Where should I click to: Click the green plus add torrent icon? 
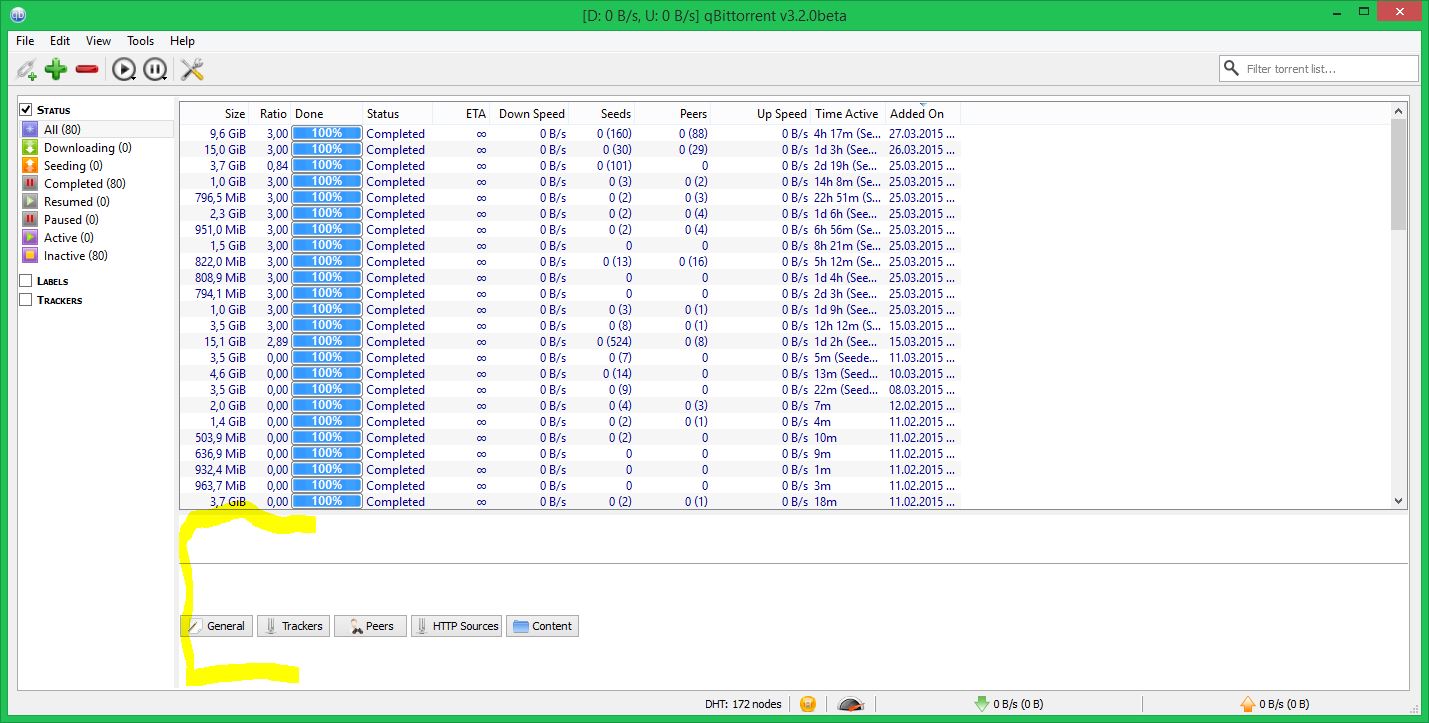click(56, 69)
